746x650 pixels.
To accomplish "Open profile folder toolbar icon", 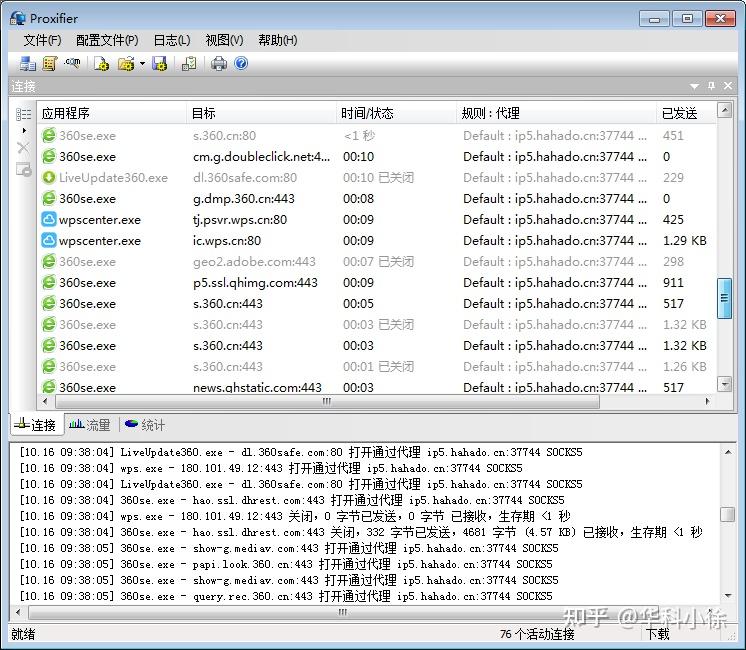I will [126, 63].
